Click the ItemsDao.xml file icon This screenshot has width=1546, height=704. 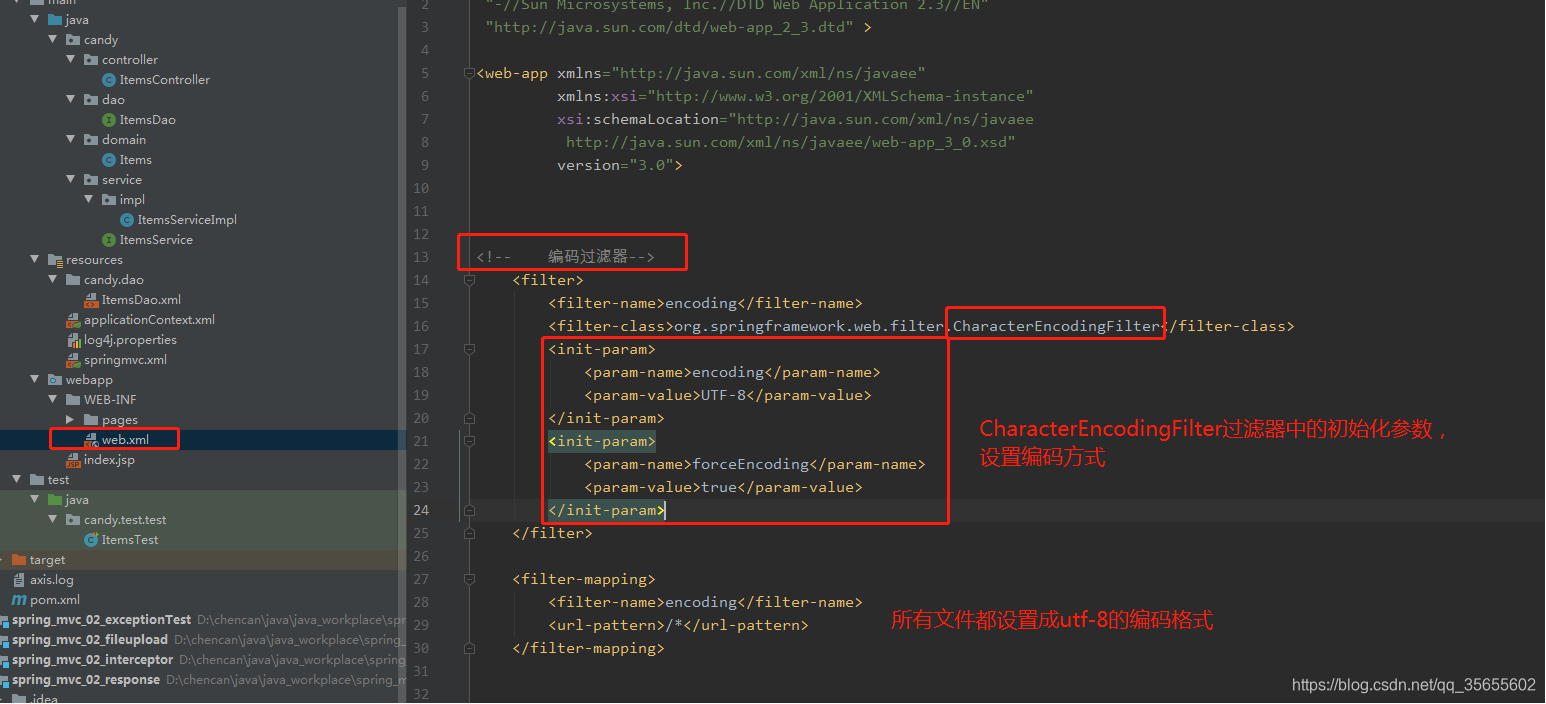click(91, 300)
